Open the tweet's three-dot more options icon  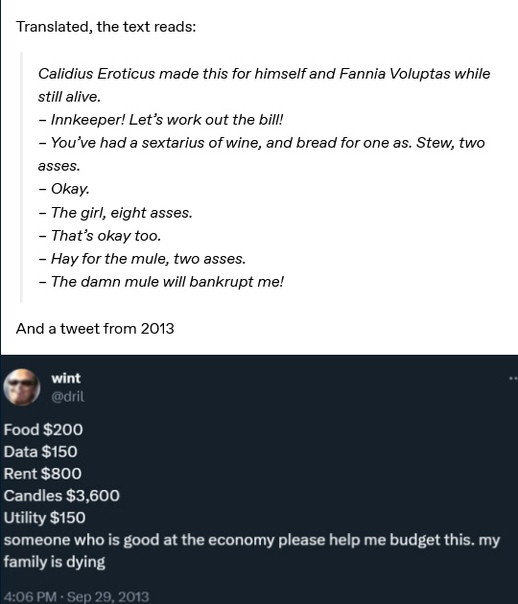click(x=513, y=379)
